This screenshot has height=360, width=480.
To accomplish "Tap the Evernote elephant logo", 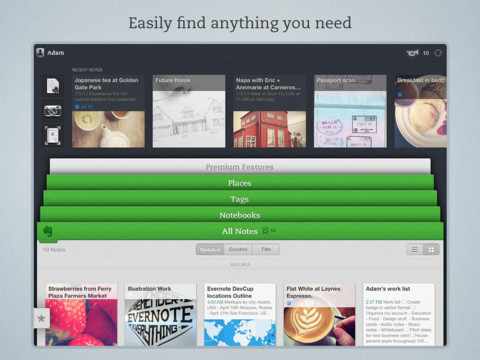I will (x=48, y=231).
